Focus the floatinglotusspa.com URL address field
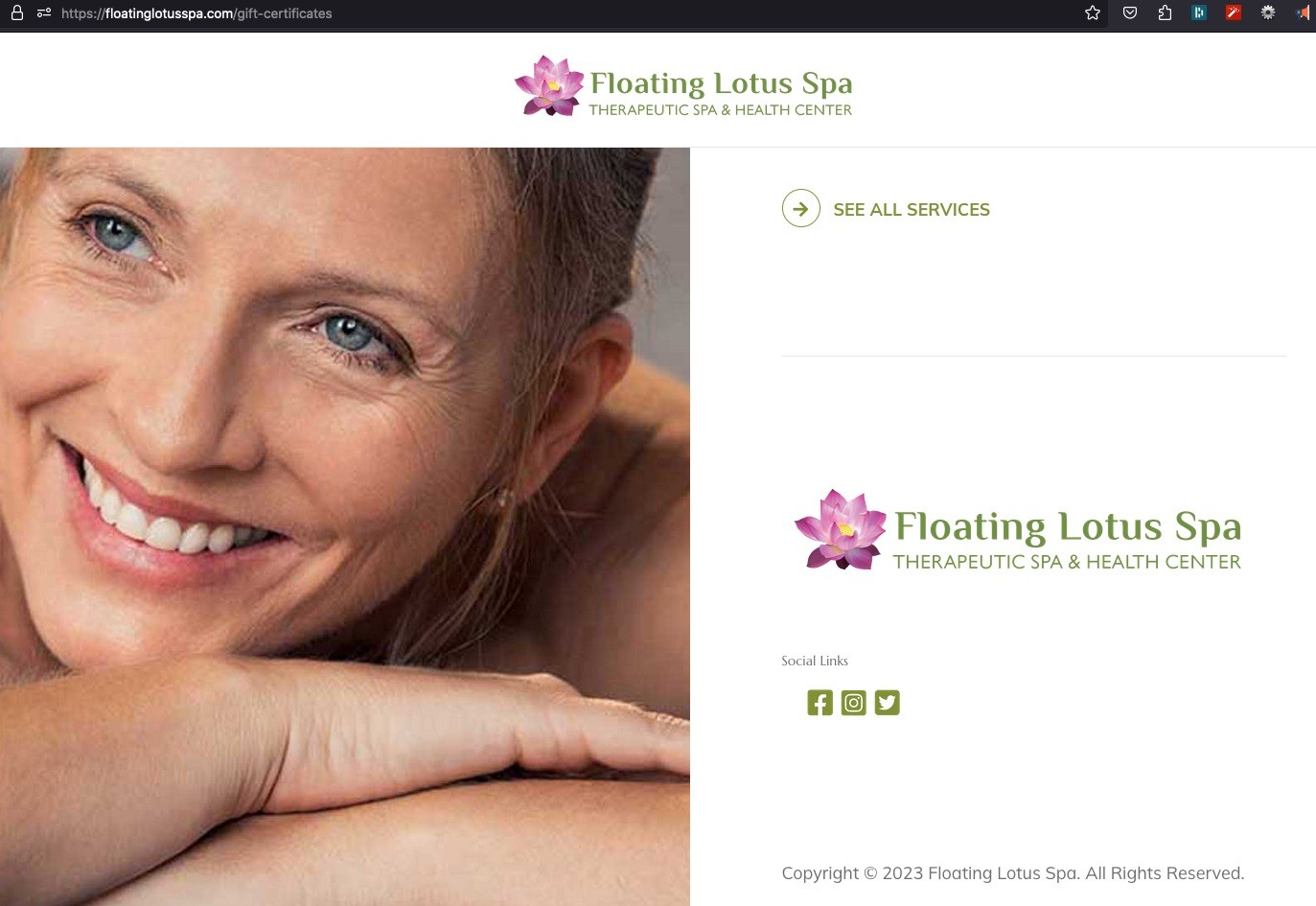Screen dimensions: 1316x906 (x=566, y=13)
